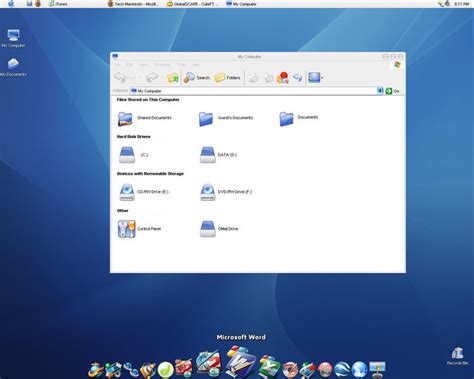Viewport: 474px width, 379px height.
Task: Click the pink dome dock icon
Action: click(x=325, y=369)
